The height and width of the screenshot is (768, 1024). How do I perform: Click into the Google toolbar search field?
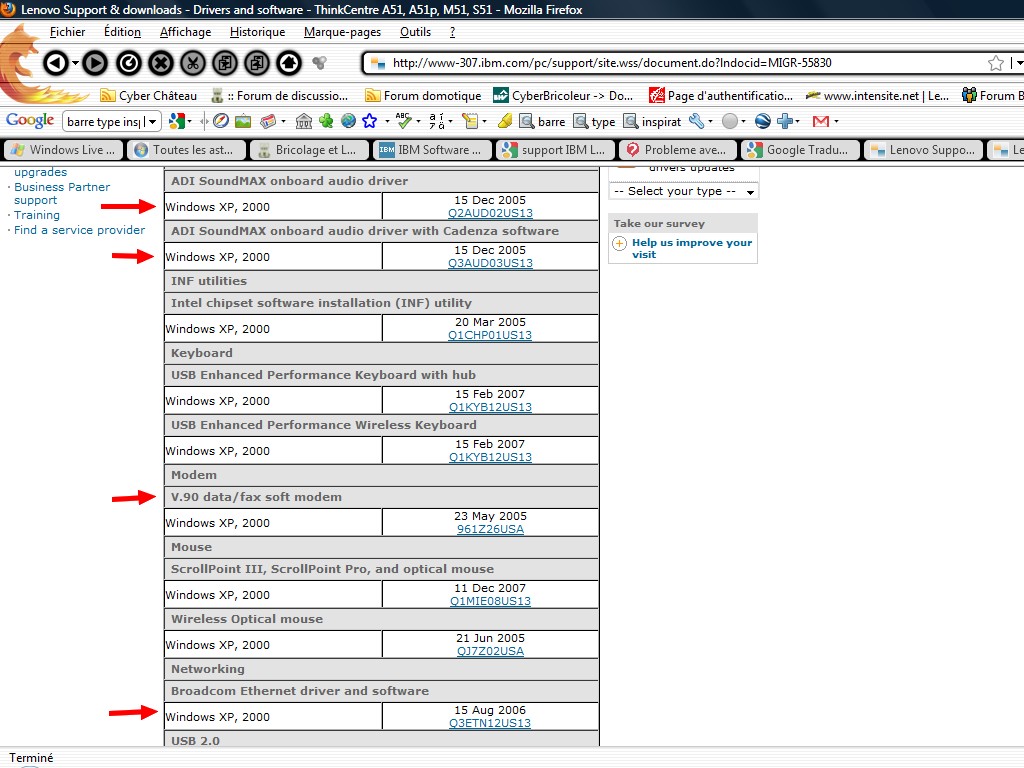pyautogui.click(x=104, y=121)
